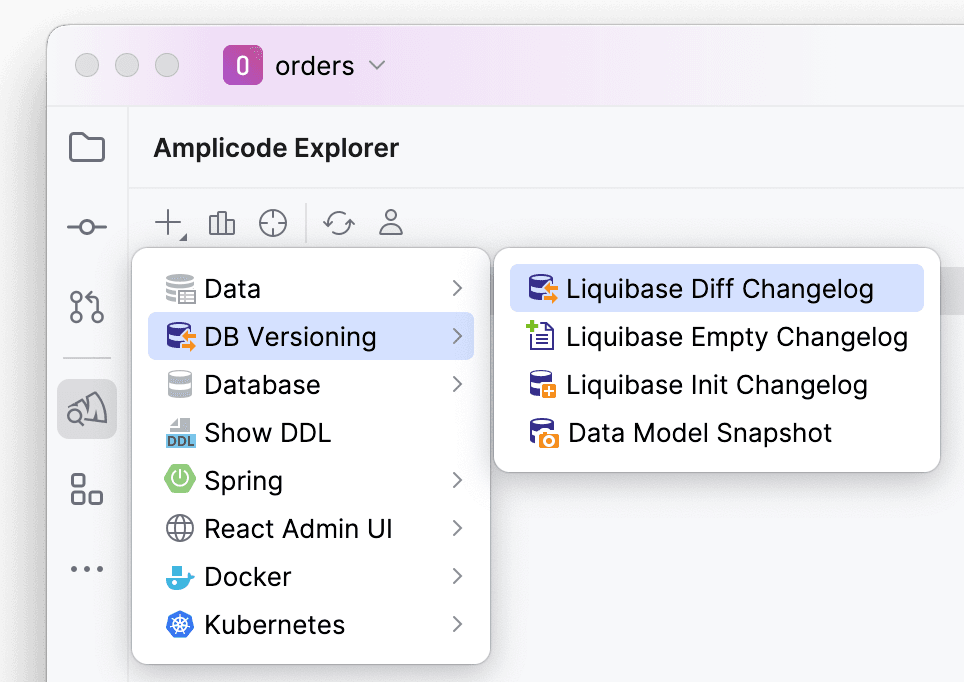Open the Docker submenu
This screenshot has height=682, width=964.
tap(311, 576)
